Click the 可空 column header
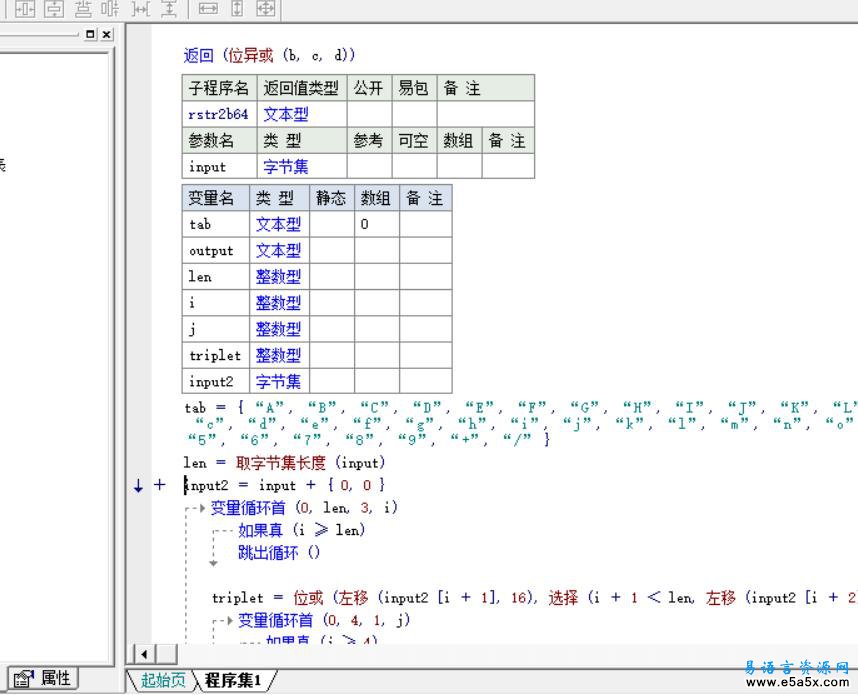The height and width of the screenshot is (695, 858). (x=414, y=141)
